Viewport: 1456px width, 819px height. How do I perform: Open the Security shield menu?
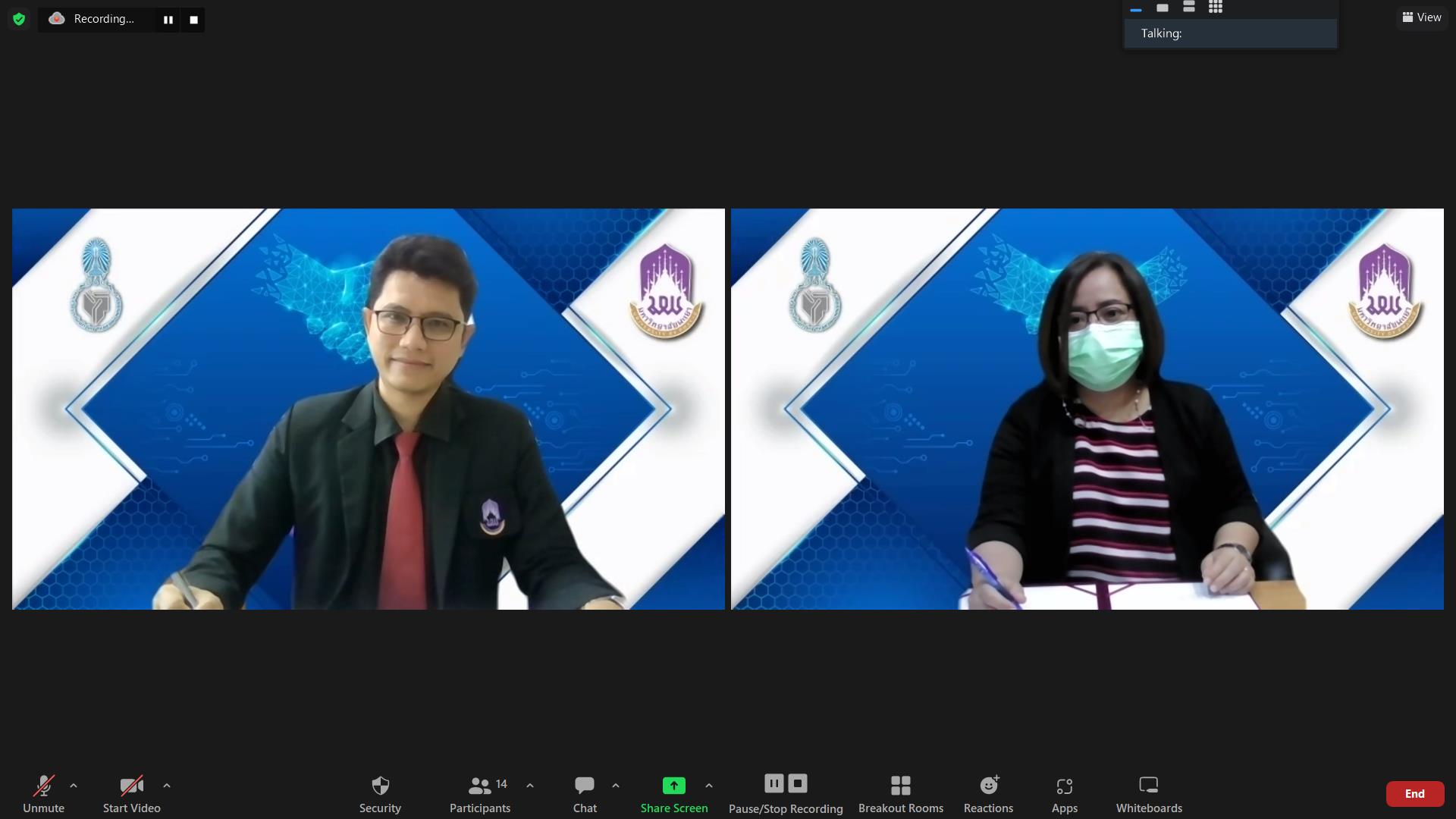click(380, 794)
